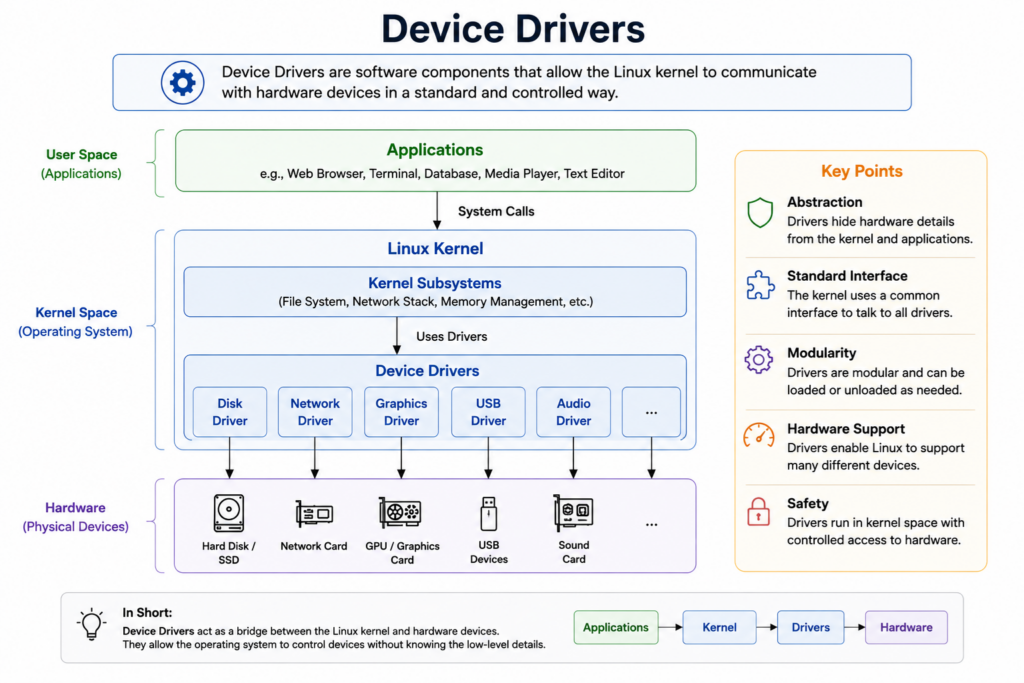Image resolution: width=1024 pixels, height=683 pixels.
Task: Click the purple Hardware chip in summary
Action: coord(906,627)
